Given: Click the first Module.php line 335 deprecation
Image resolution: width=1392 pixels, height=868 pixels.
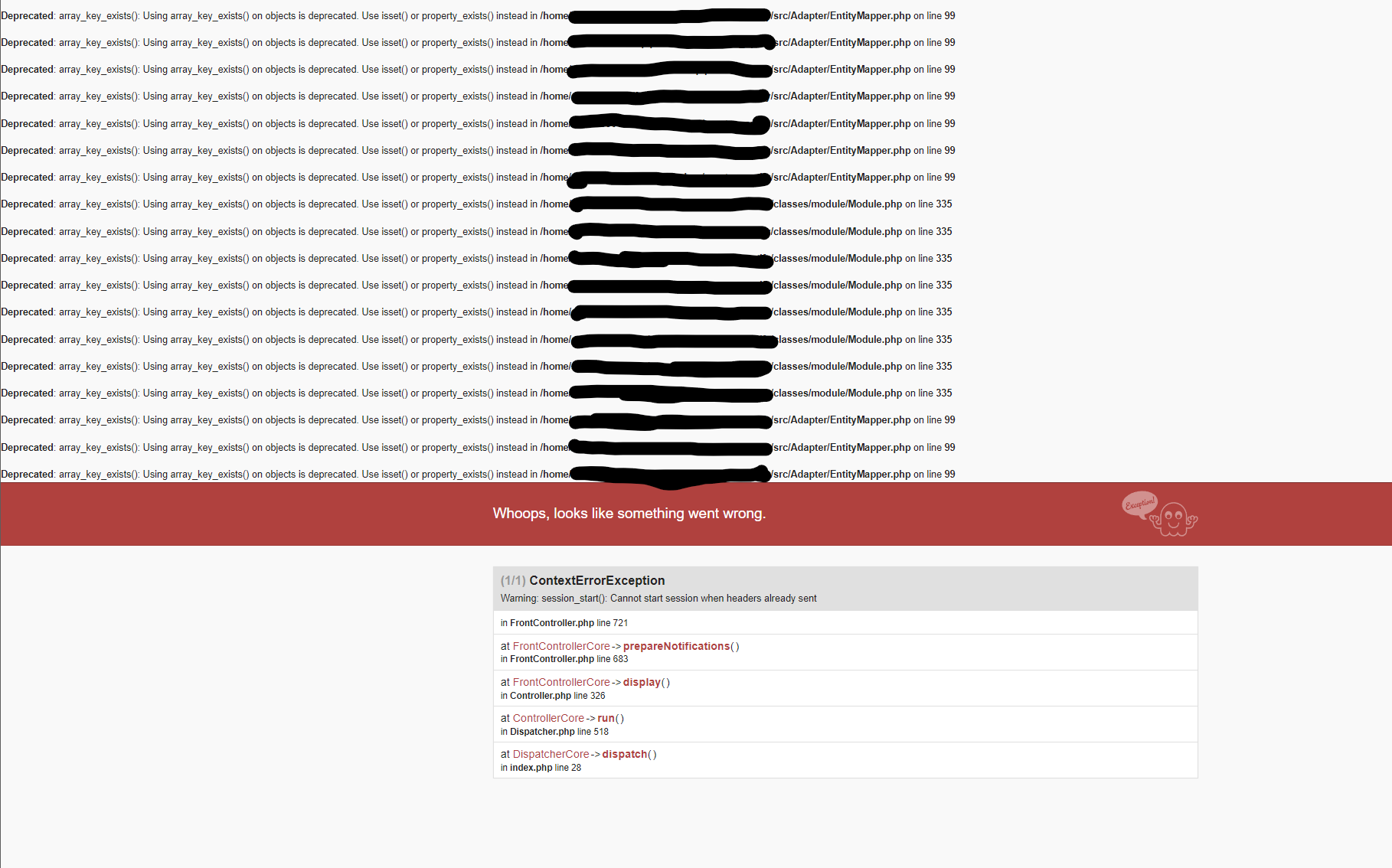Looking at the screenshot, I should click(476, 204).
